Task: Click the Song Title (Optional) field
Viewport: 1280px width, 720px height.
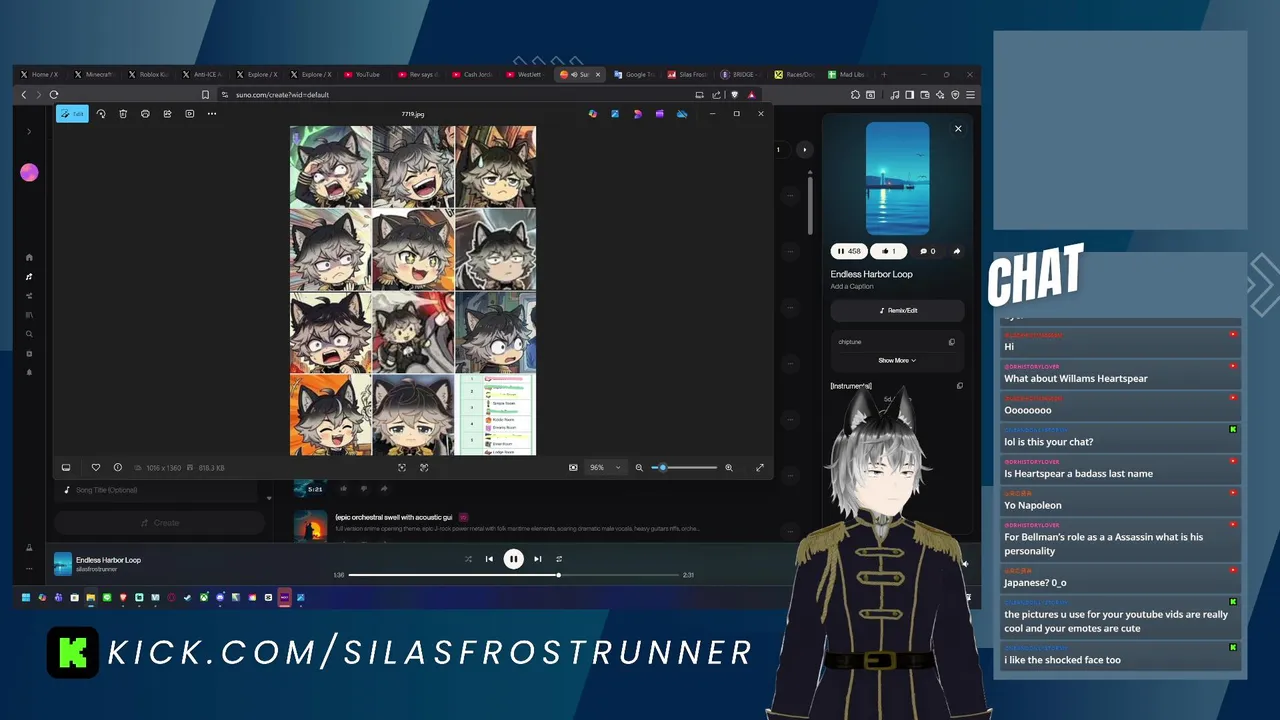Action: tap(157, 490)
